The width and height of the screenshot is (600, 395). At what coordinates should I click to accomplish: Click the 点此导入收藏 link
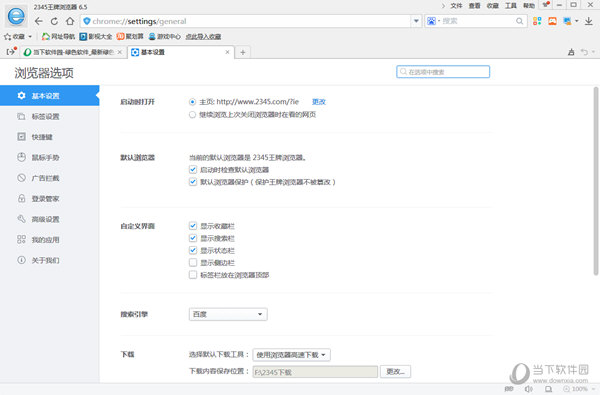tap(203, 37)
